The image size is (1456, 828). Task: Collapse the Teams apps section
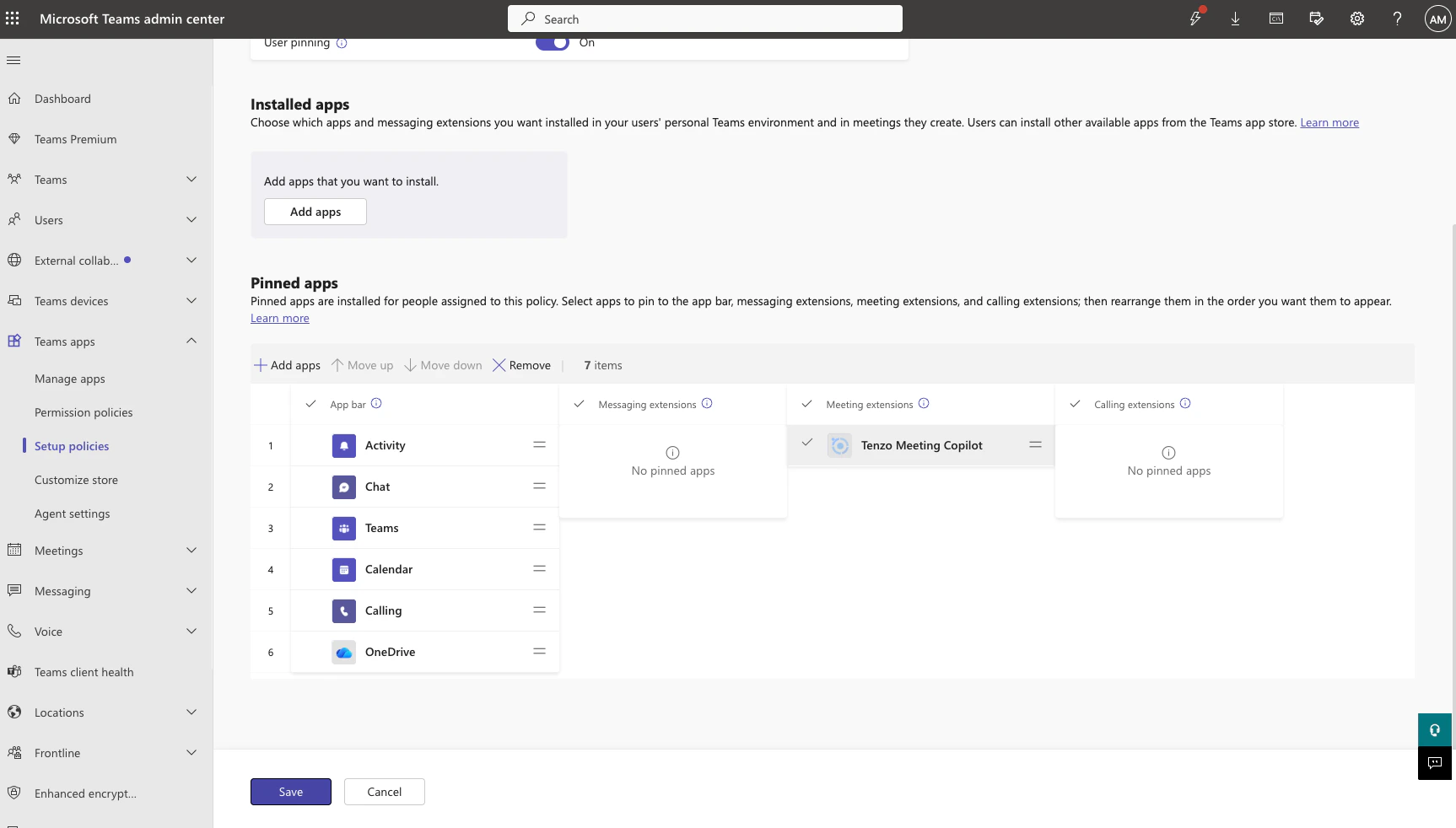click(191, 341)
